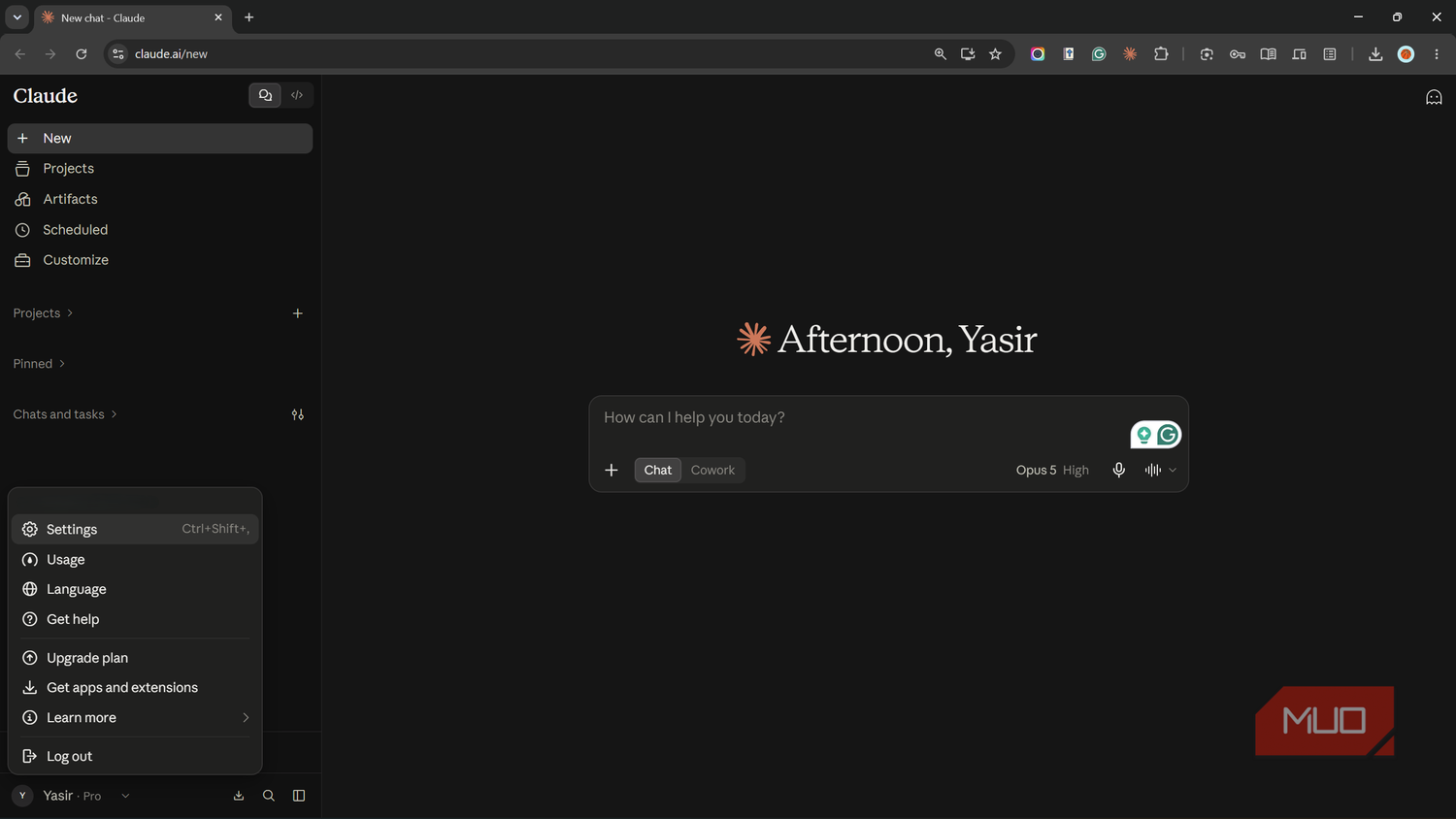Open the Scheduled section
Screen dimensions: 1456x819
coord(160,230)
